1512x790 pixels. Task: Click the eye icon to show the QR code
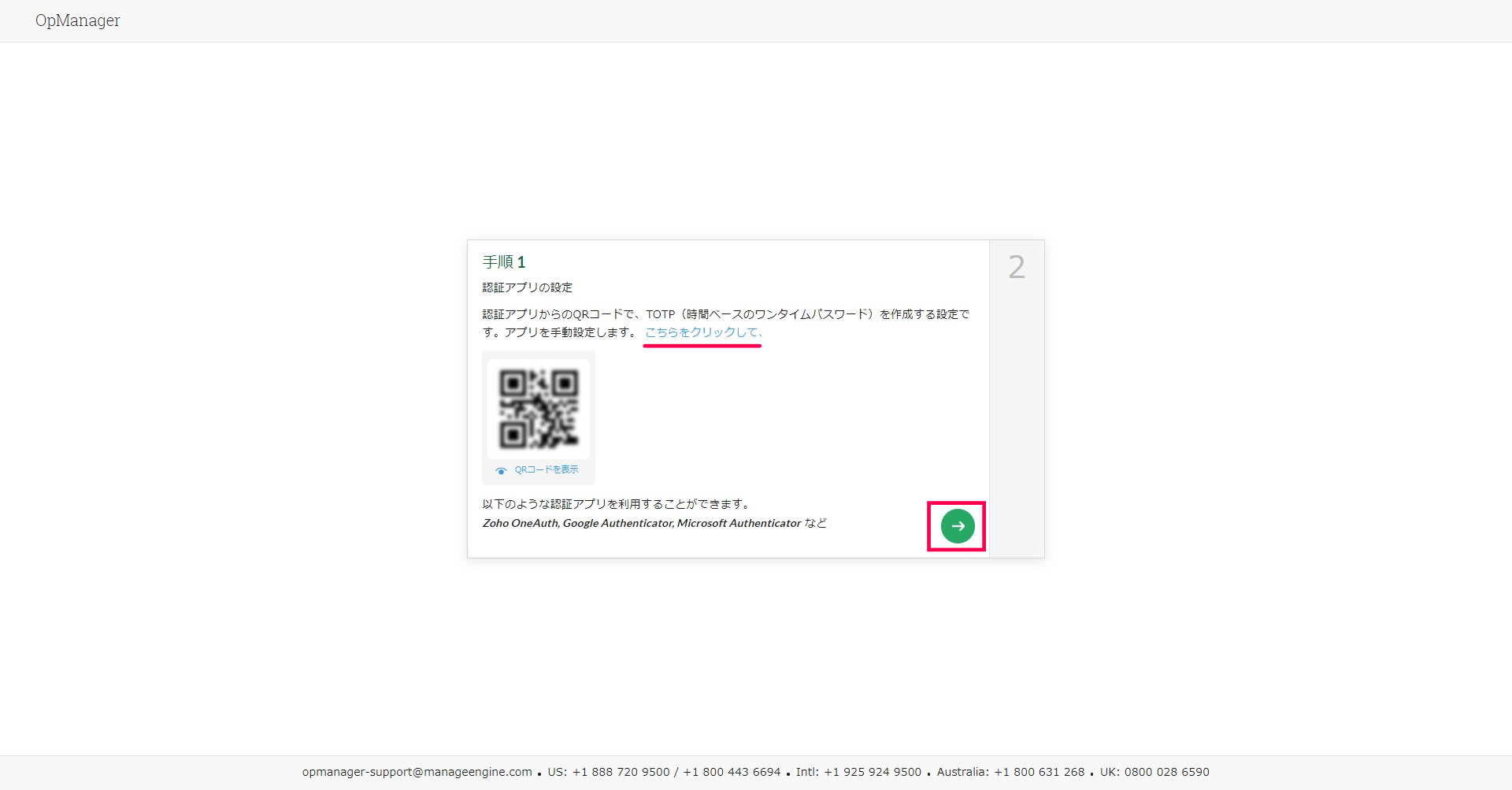coord(501,470)
